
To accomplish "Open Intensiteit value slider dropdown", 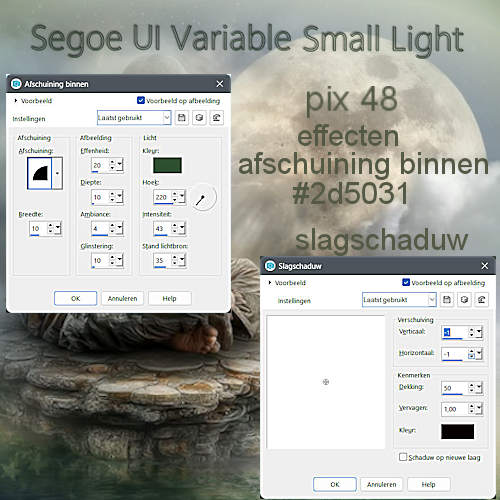I will click(x=182, y=228).
